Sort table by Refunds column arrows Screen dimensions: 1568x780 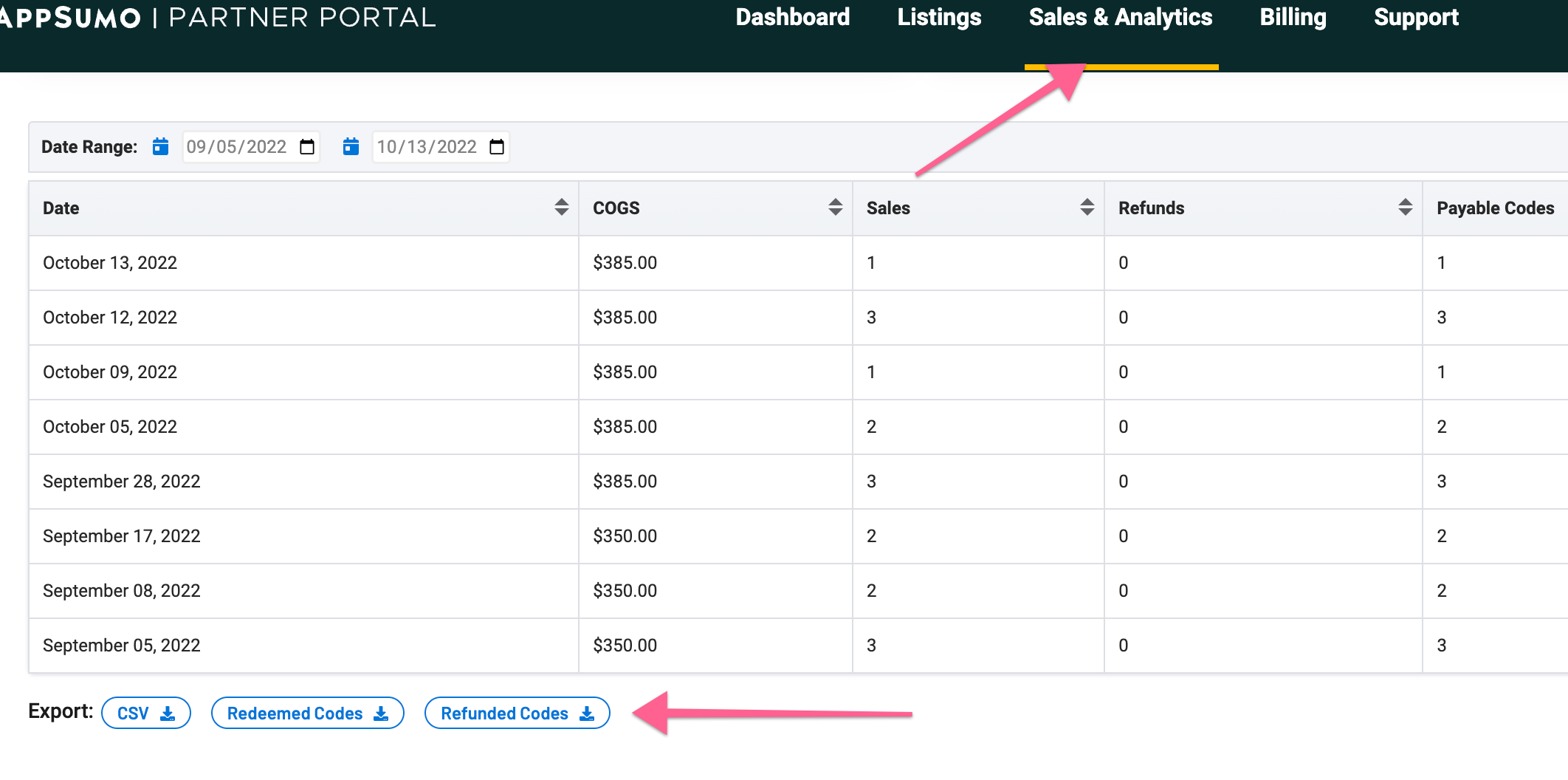click(1405, 208)
